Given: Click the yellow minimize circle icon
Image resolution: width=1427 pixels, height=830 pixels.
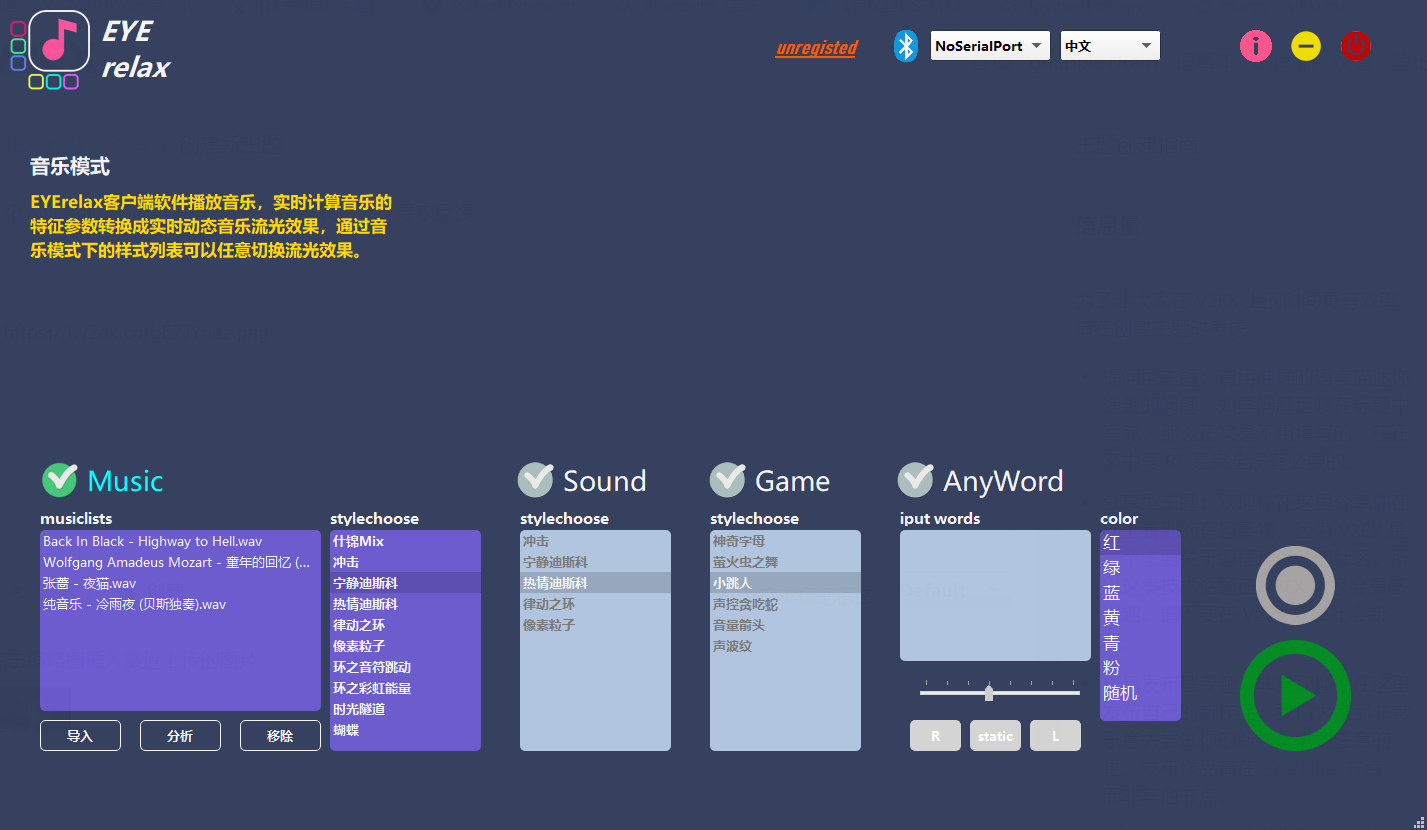Looking at the screenshot, I should point(1305,46).
